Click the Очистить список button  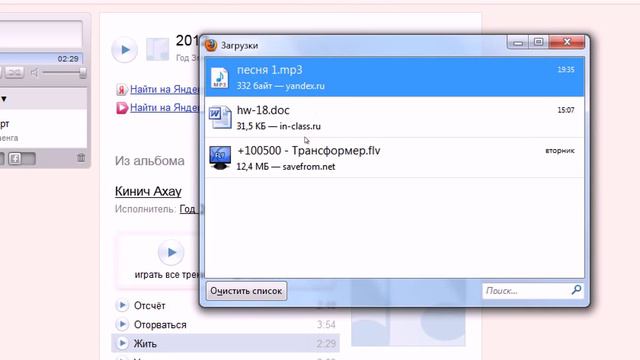[x=246, y=291]
